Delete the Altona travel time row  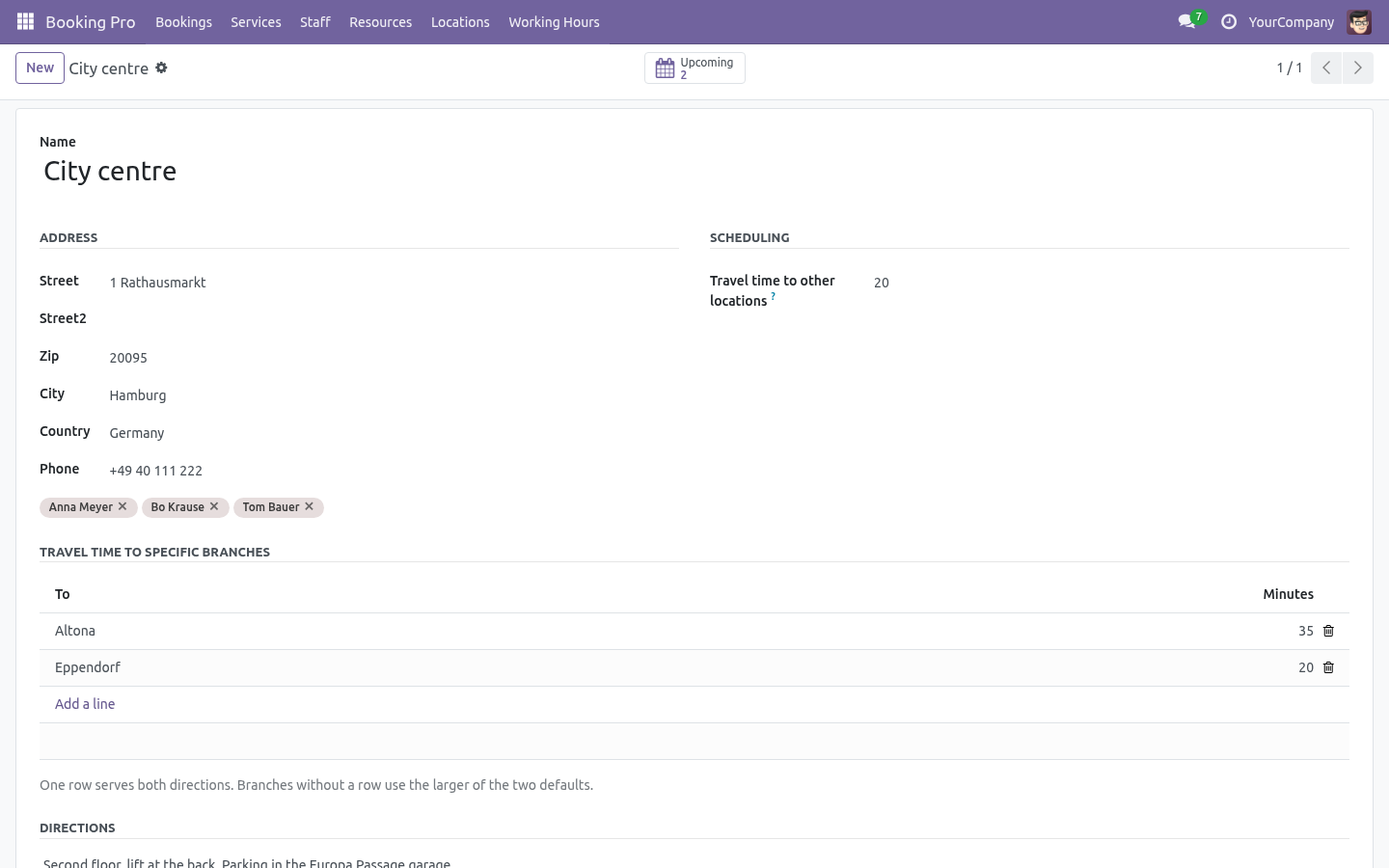pos(1328,631)
